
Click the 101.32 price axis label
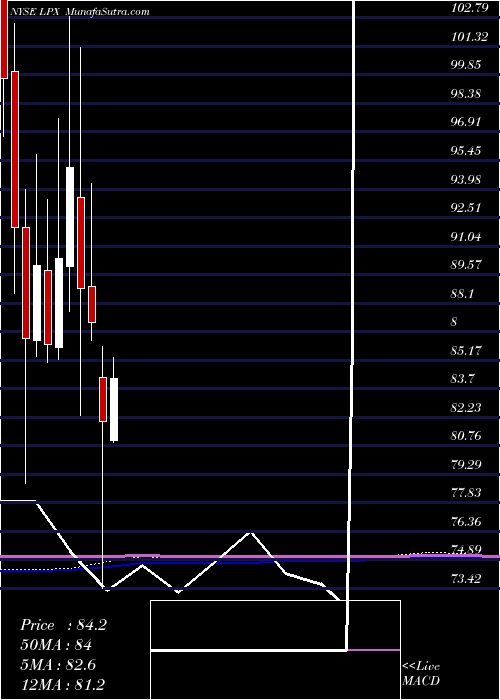[x=470, y=36]
